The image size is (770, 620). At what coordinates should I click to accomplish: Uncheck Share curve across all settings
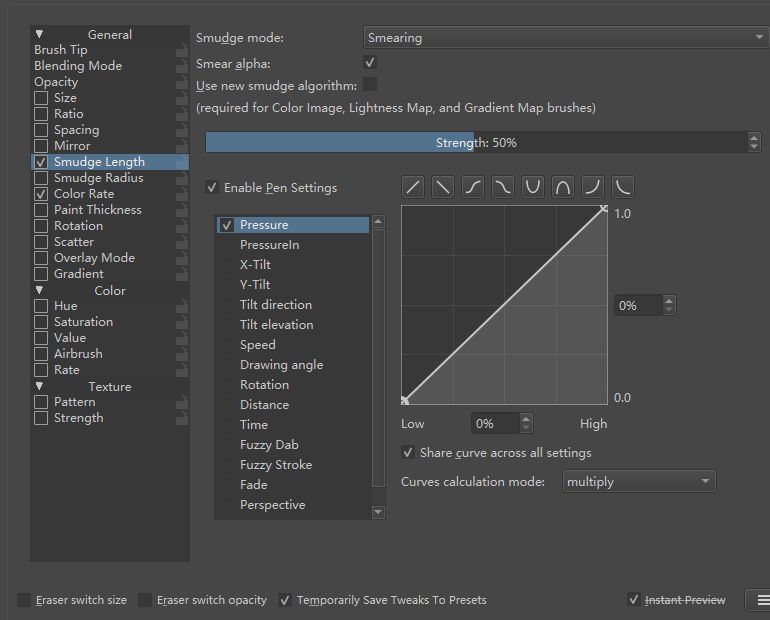tap(408, 453)
